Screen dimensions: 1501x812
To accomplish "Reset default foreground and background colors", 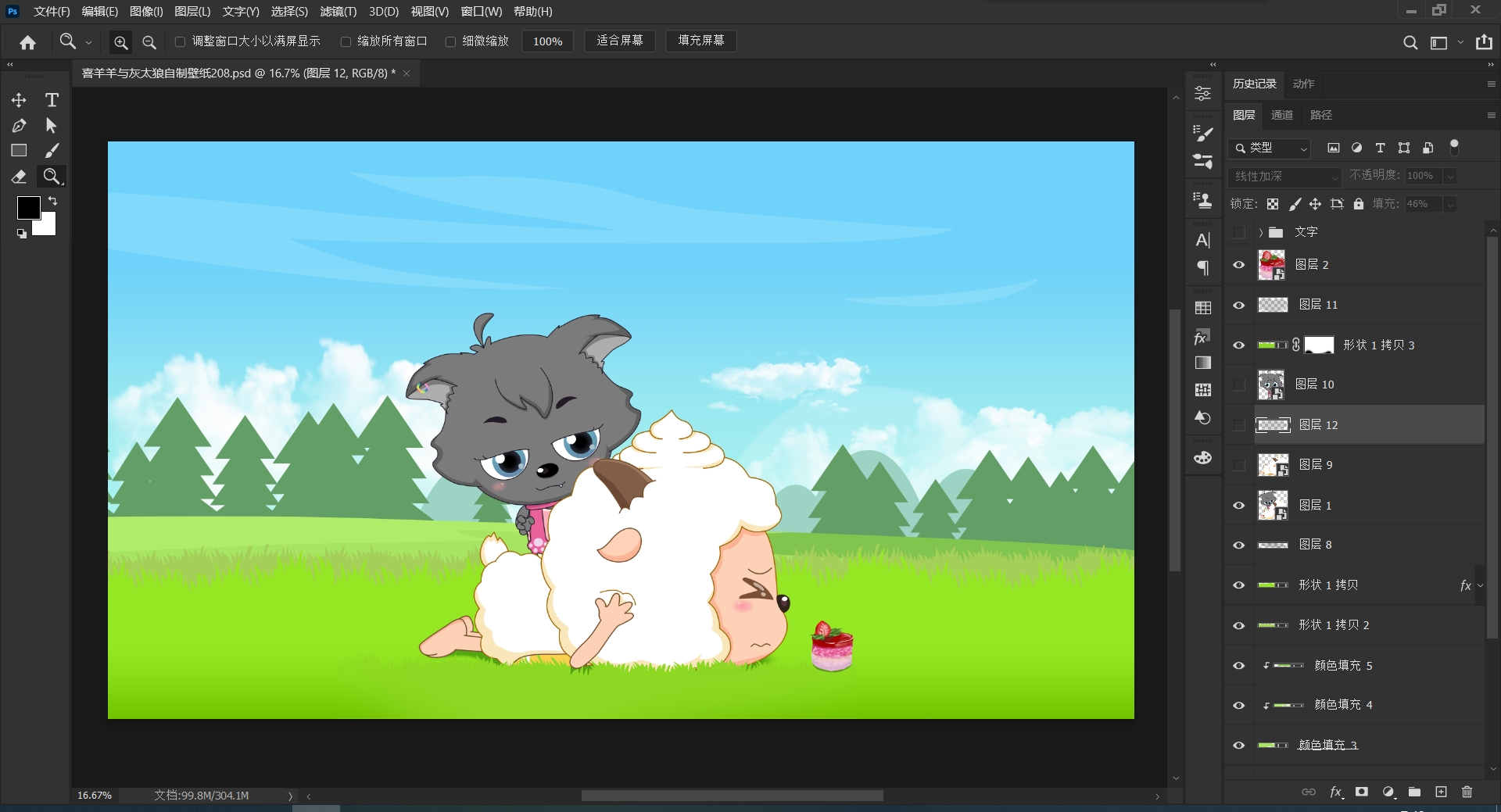I will click(x=21, y=233).
